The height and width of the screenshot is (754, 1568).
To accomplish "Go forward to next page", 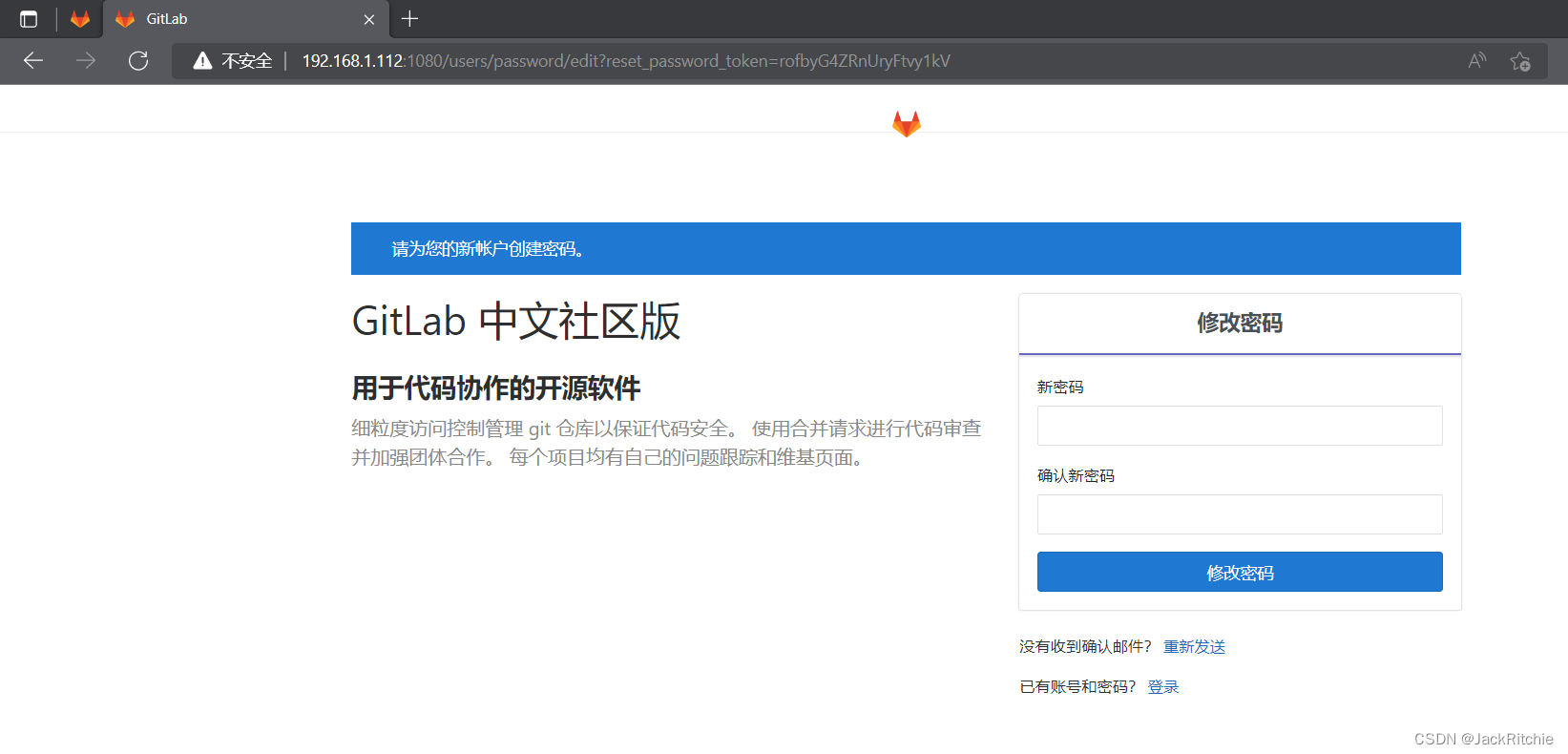I will pyautogui.click(x=86, y=61).
